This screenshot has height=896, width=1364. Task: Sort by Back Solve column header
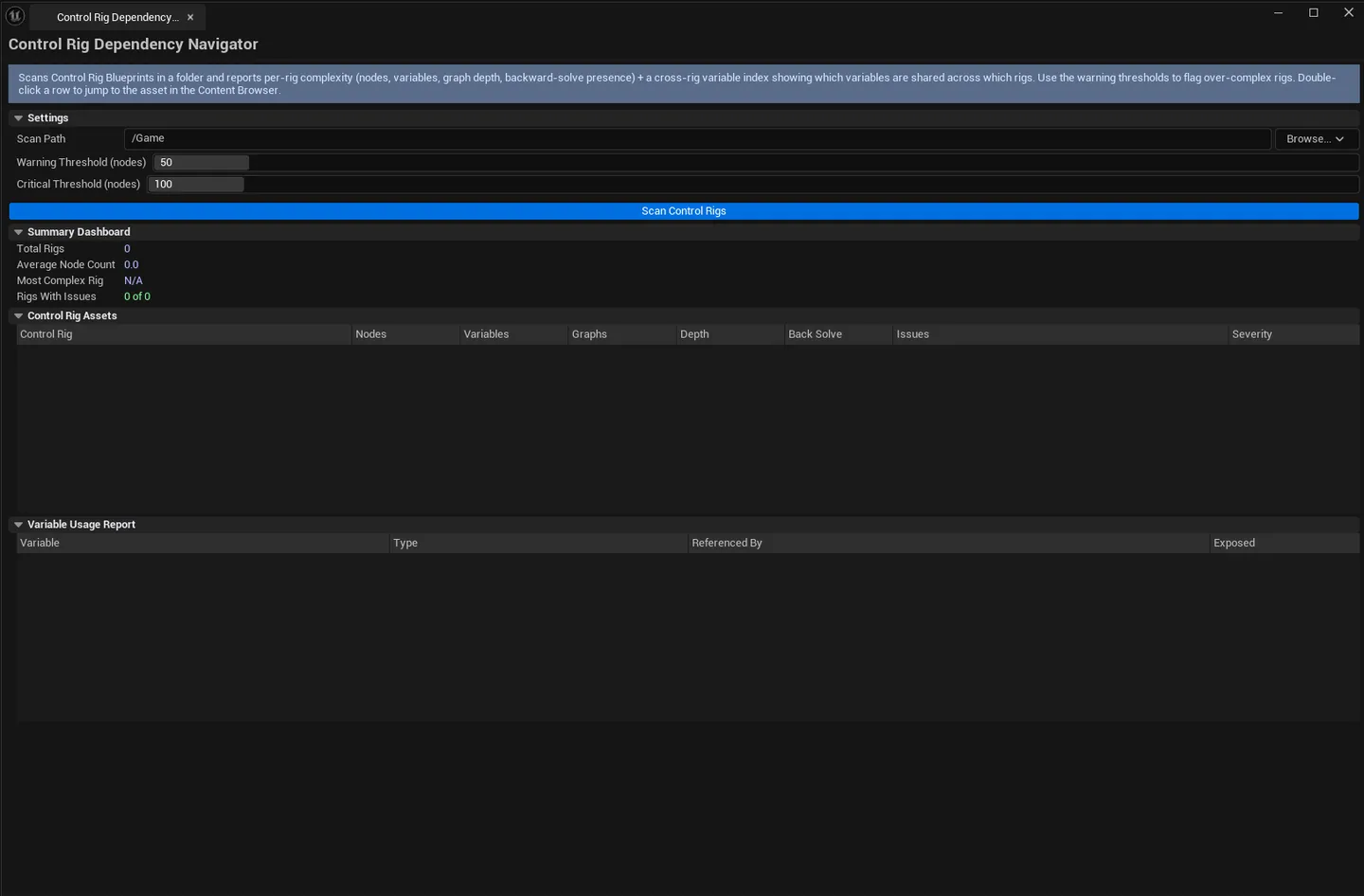click(838, 334)
